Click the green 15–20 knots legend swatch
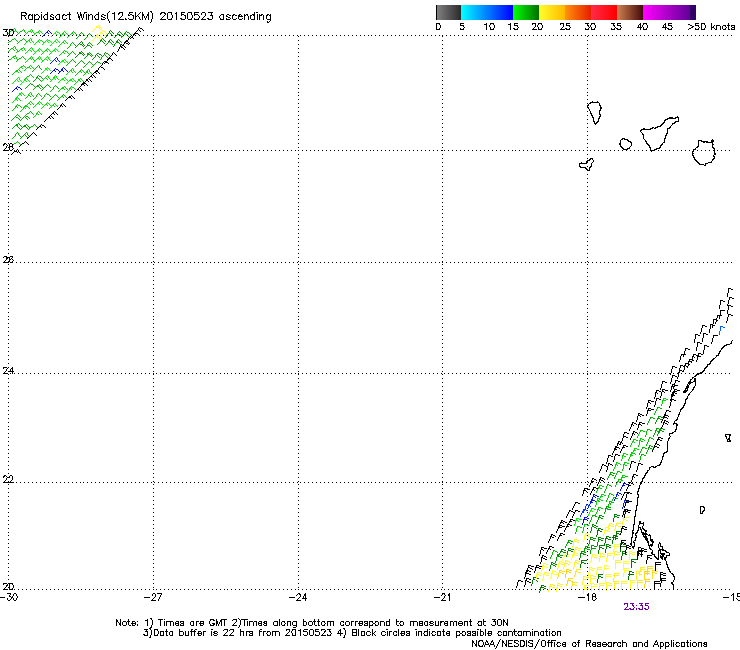740x650 pixels. pyautogui.click(x=526, y=12)
